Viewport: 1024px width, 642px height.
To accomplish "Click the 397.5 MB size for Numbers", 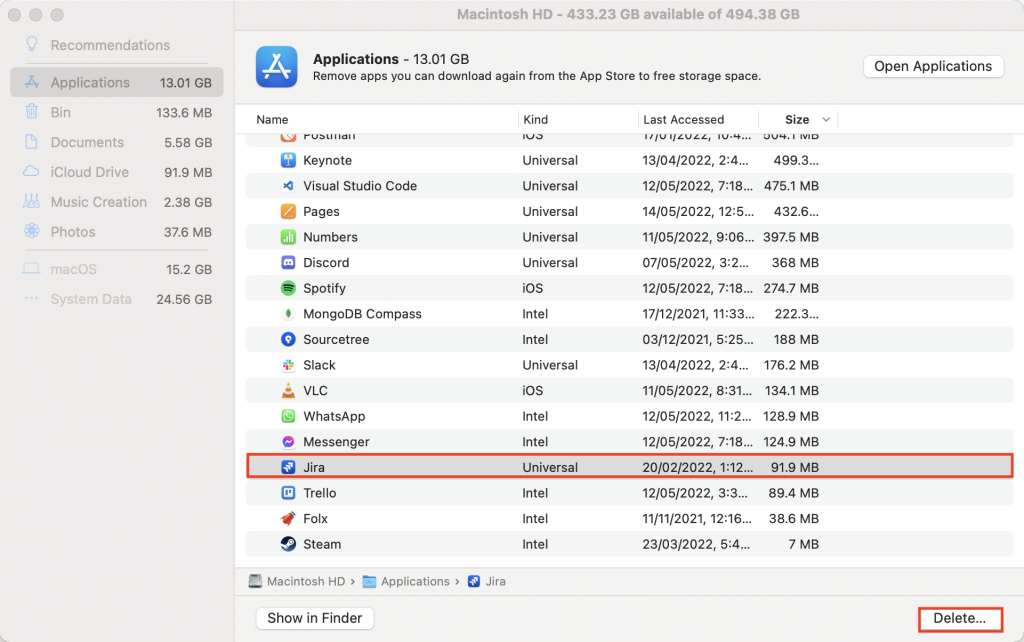I will (791, 237).
